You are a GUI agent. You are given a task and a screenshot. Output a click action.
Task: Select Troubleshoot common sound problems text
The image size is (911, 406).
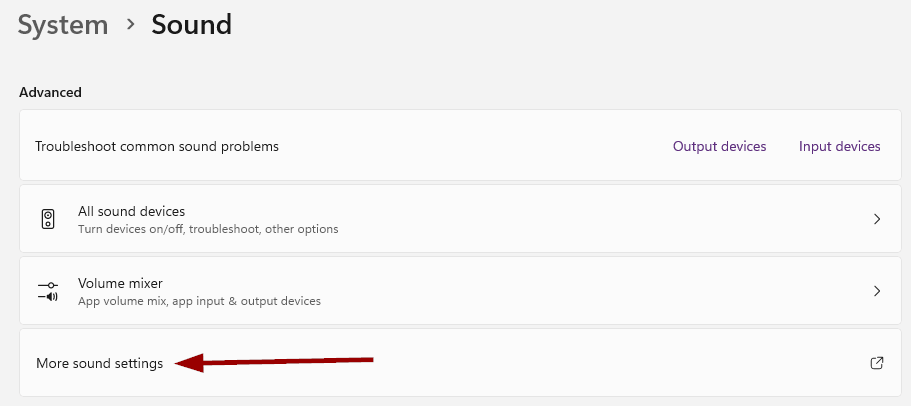[x=157, y=146]
